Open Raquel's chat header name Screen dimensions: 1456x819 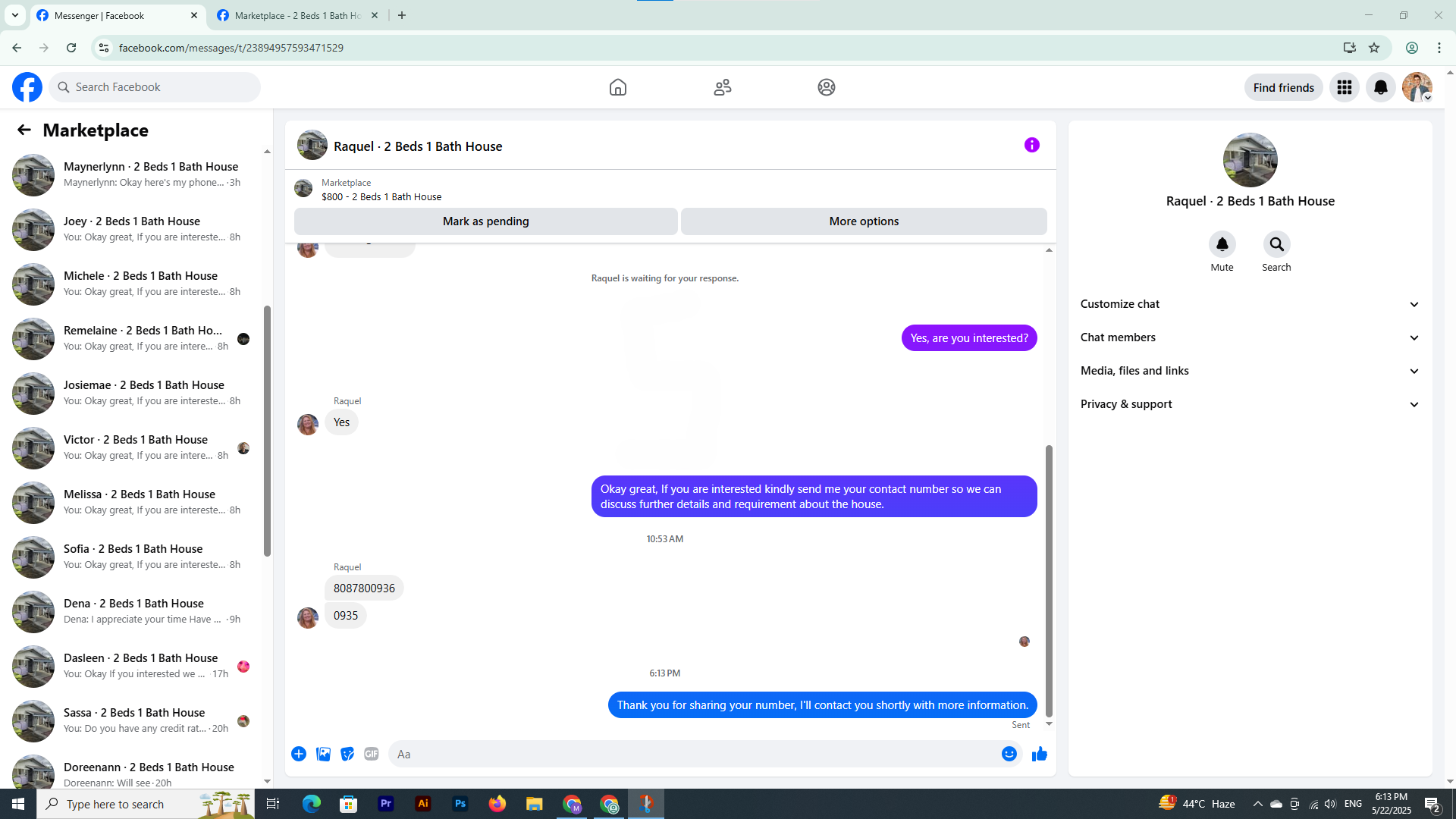point(418,146)
